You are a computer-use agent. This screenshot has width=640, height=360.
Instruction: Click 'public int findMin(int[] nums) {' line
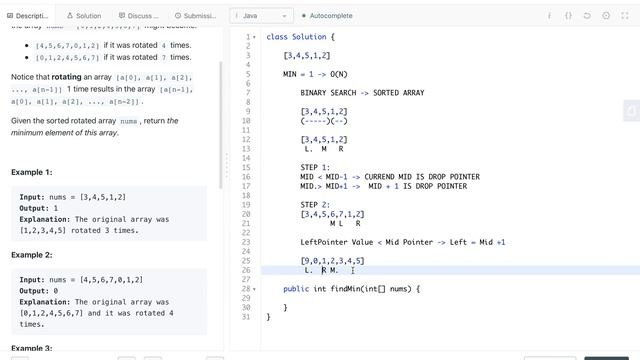[351, 289]
